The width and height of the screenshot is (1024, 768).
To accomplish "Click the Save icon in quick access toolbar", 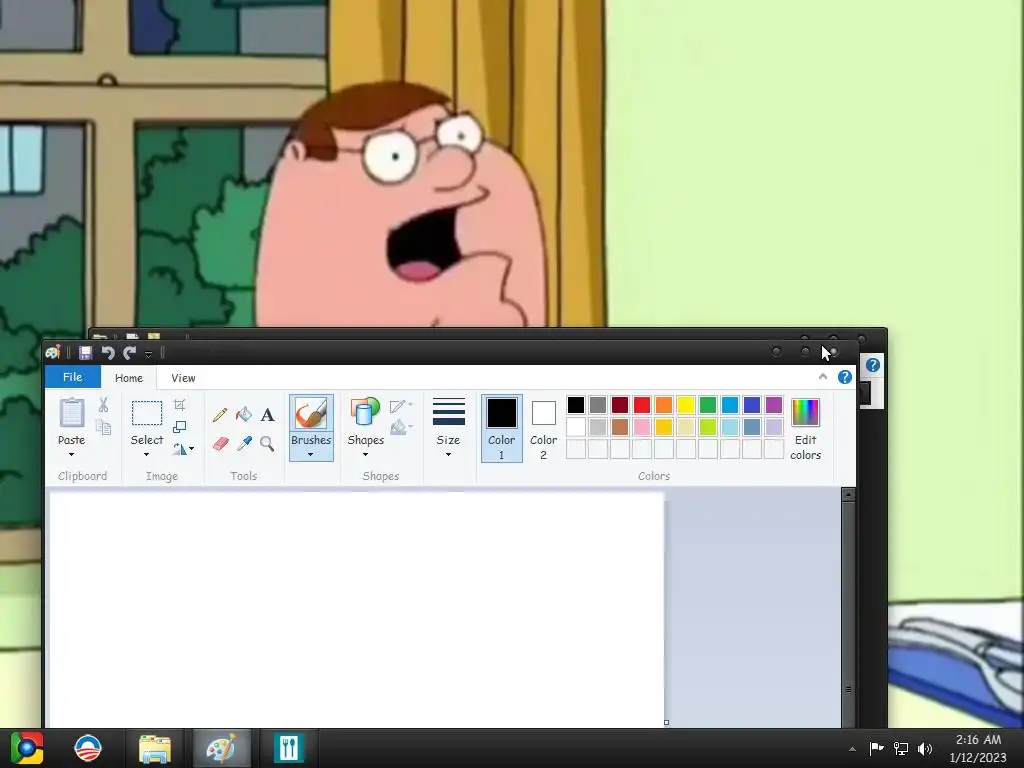I will click(x=86, y=353).
